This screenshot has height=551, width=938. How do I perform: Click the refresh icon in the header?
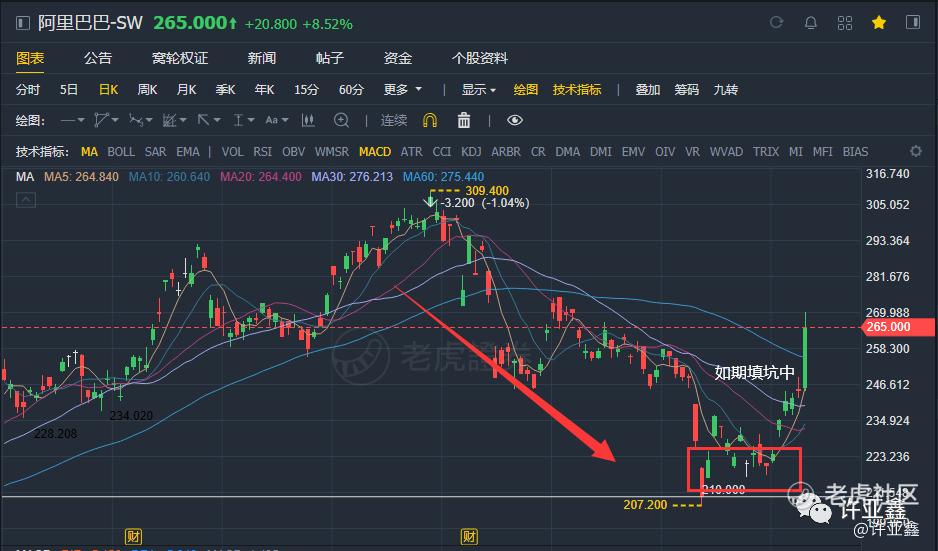776,23
